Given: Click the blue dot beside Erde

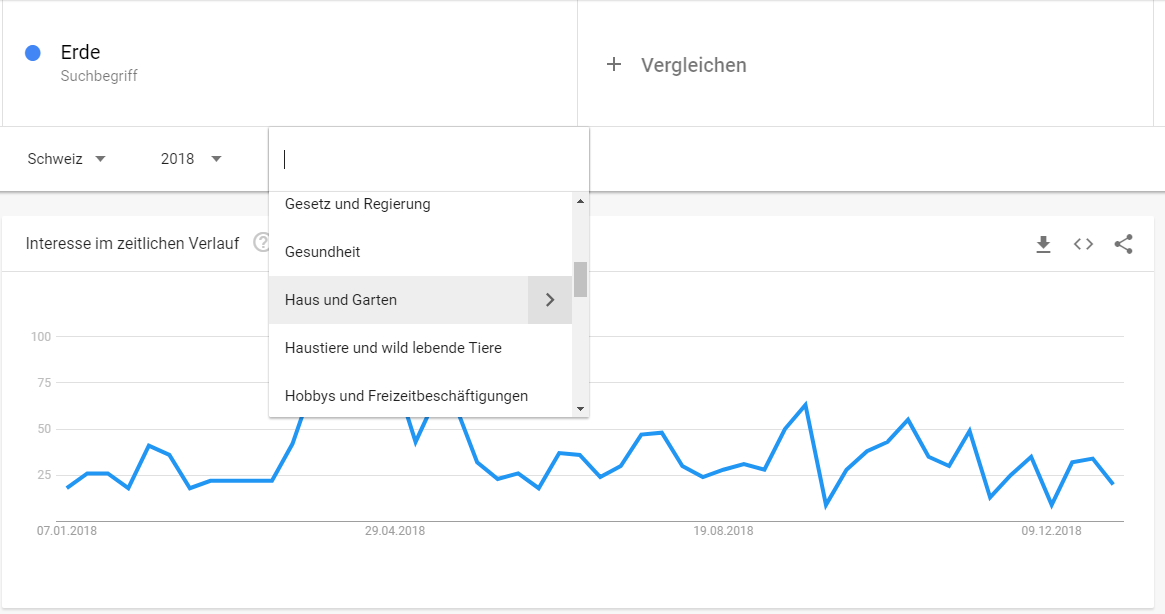Looking at the screenshot, I should [x=33, y=53].
